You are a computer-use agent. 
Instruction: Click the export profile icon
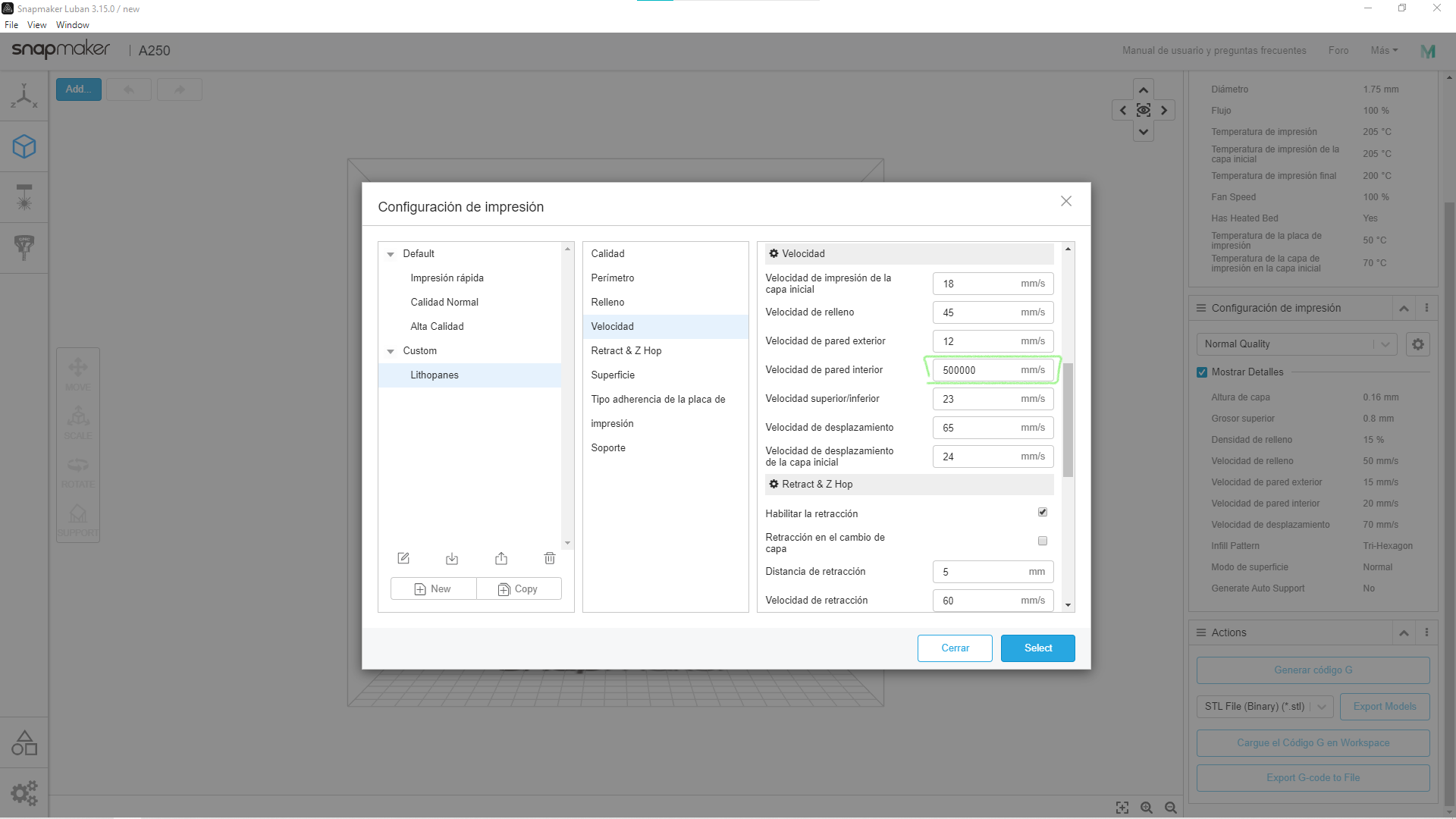501,559
